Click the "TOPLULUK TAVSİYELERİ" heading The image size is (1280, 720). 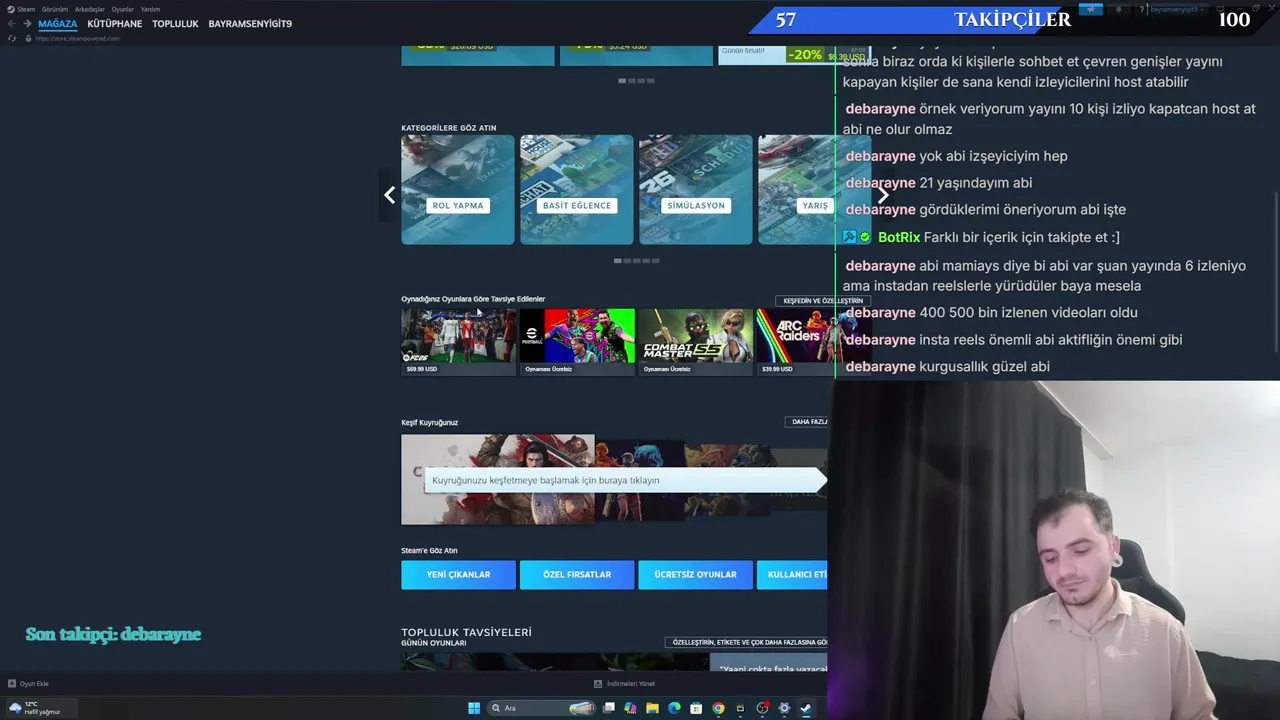coord(466,632)
